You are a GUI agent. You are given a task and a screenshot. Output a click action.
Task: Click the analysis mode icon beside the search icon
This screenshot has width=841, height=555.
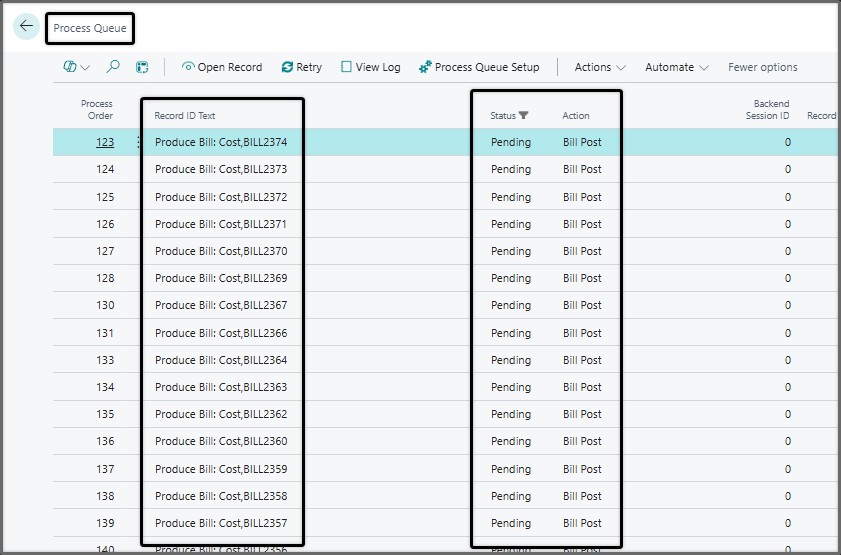[x=142, y=67]
